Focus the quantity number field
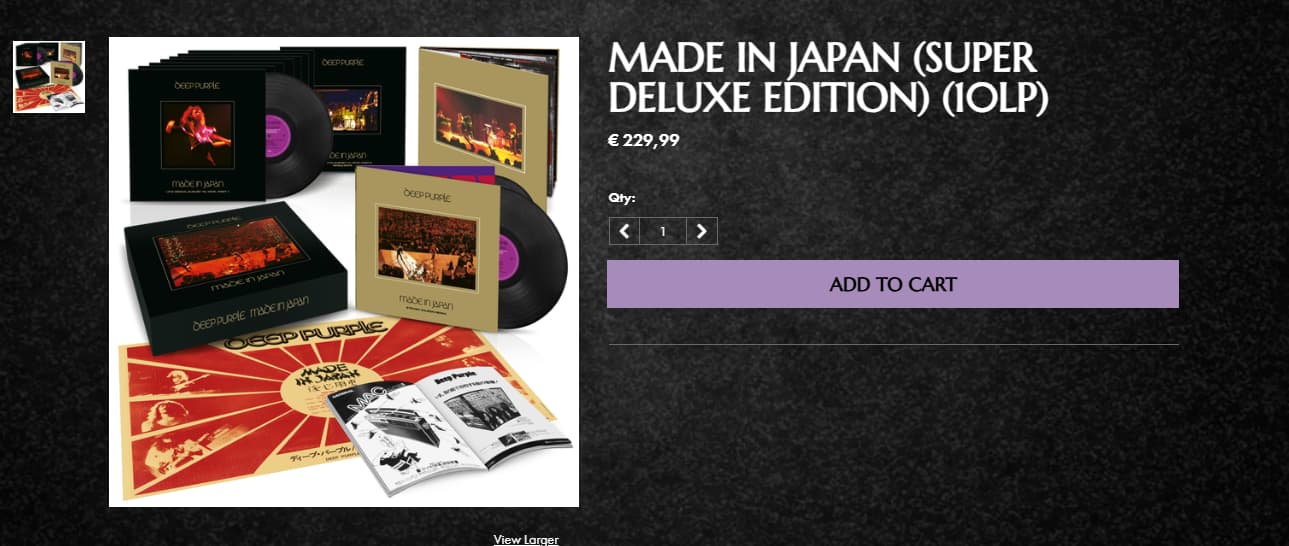This screenshot has height=546, width=1289. coord(663,231)
